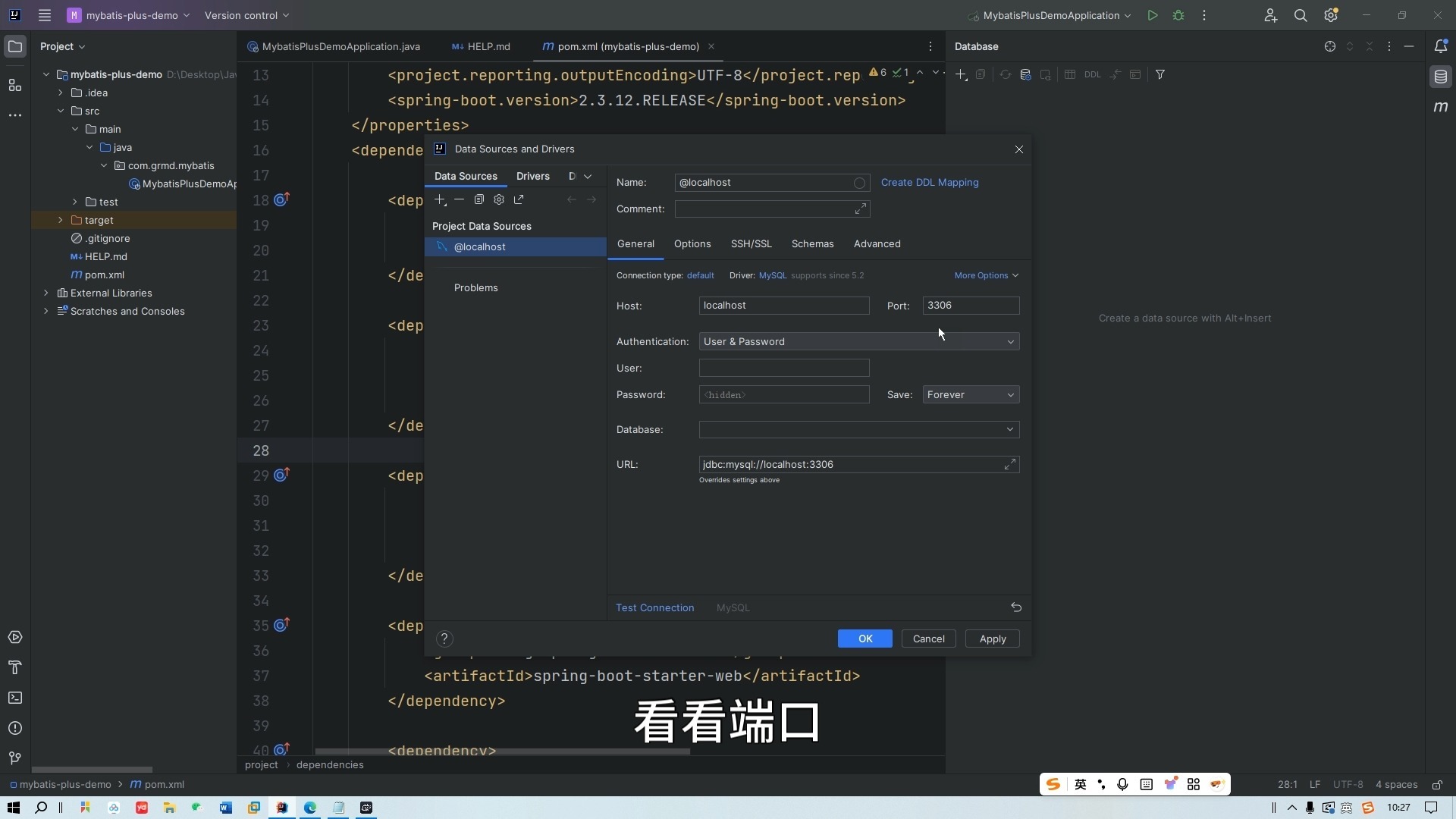Viewport: 1456px width, 819px height.
Task: Open the IDE main hamburger menu
Action: (x=45, y=15)
